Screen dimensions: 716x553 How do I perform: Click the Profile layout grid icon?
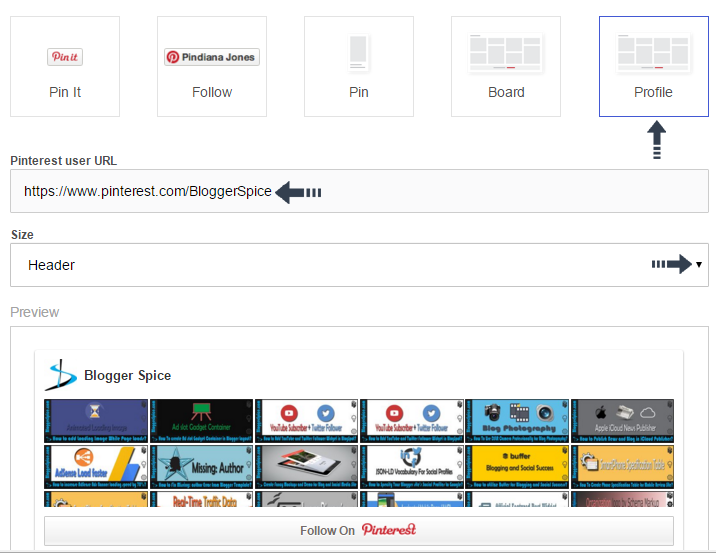coord(653,52)
